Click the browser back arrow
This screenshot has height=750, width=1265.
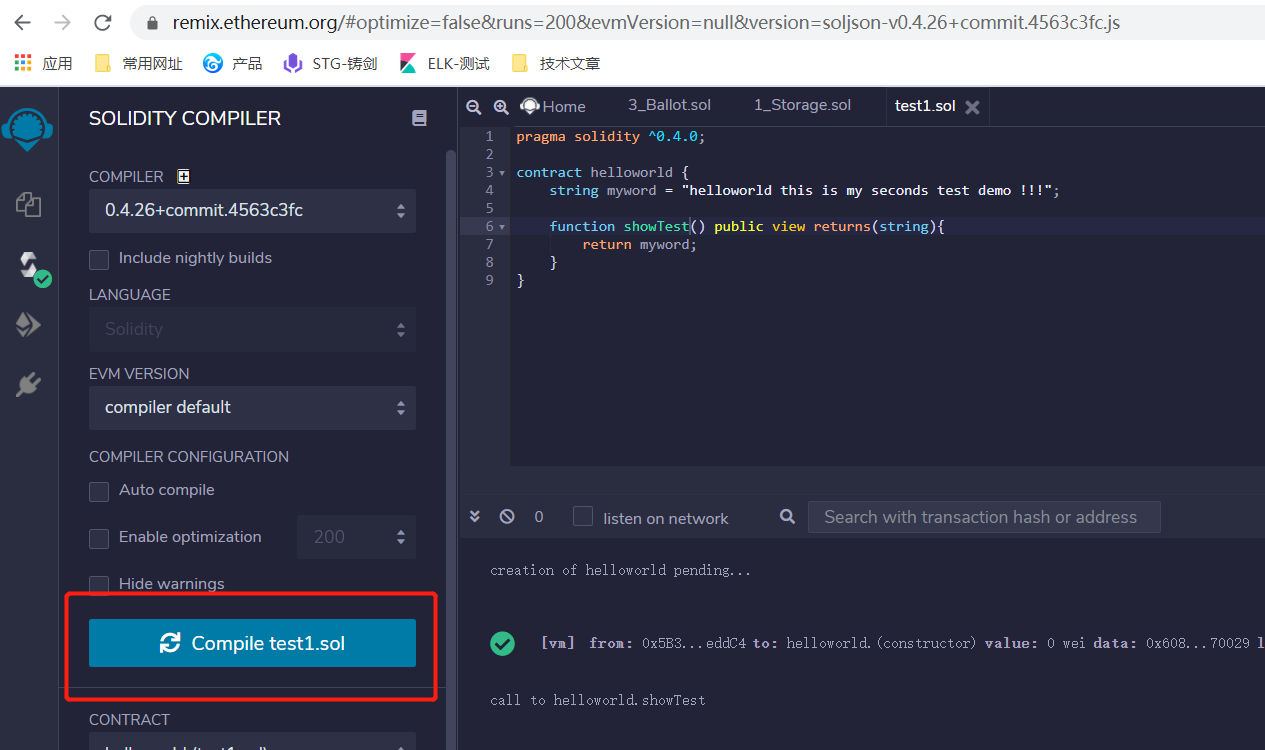[x=22, y=22]
